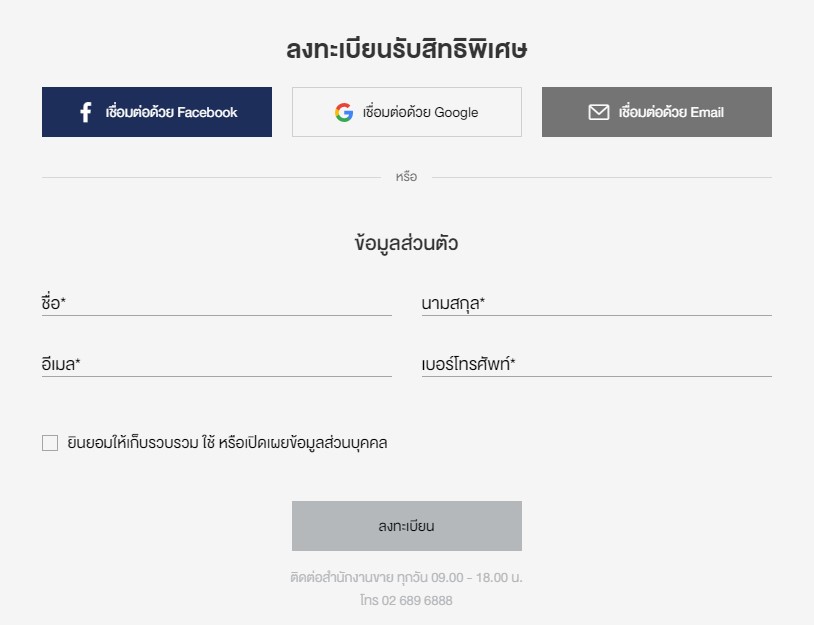Submit with the "ลงทะเบียน" register button
Viewport: 814px width, 625px height.
tap(406, 526)
